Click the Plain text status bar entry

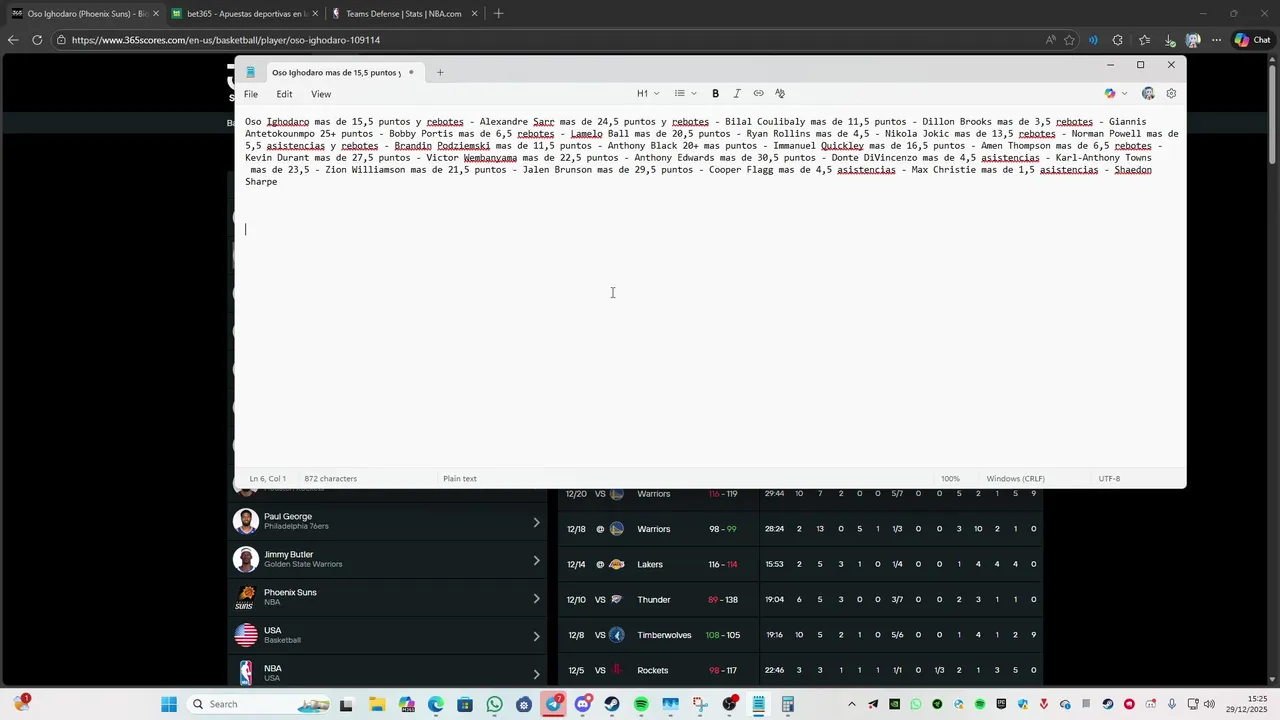tap(460, 478)
